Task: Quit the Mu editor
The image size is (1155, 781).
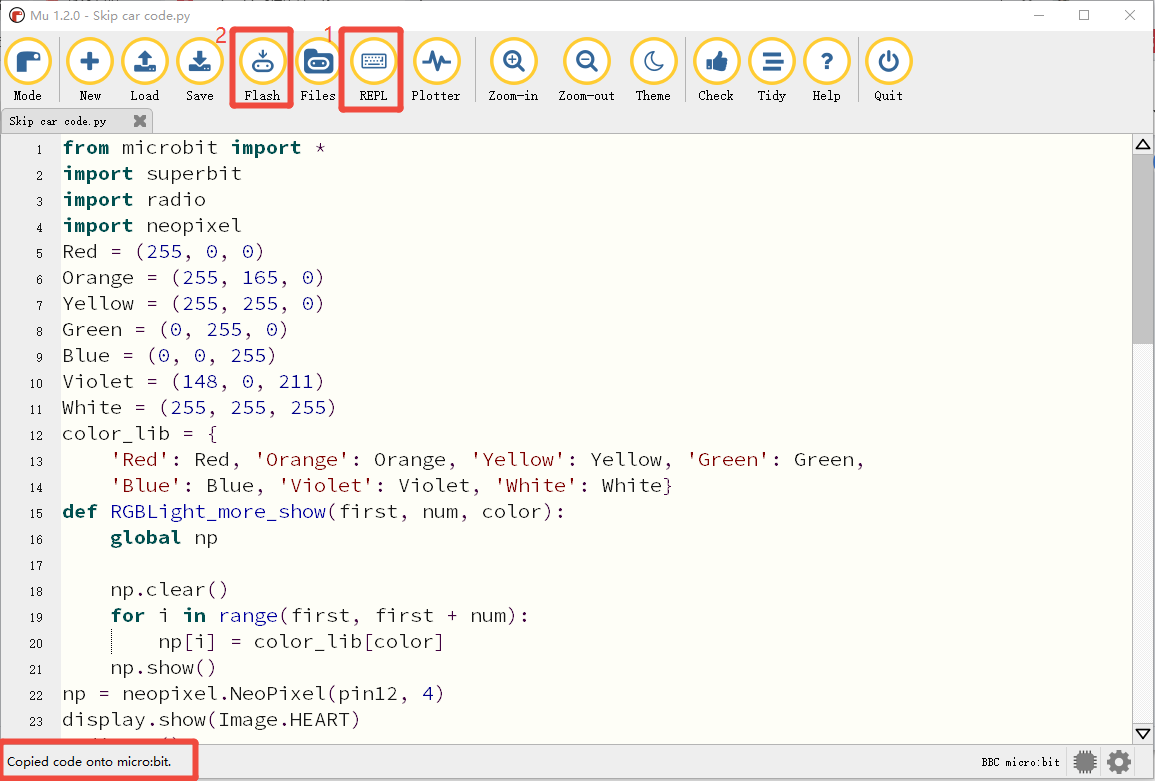Action: pyautogui.click(x=888, y=70)
